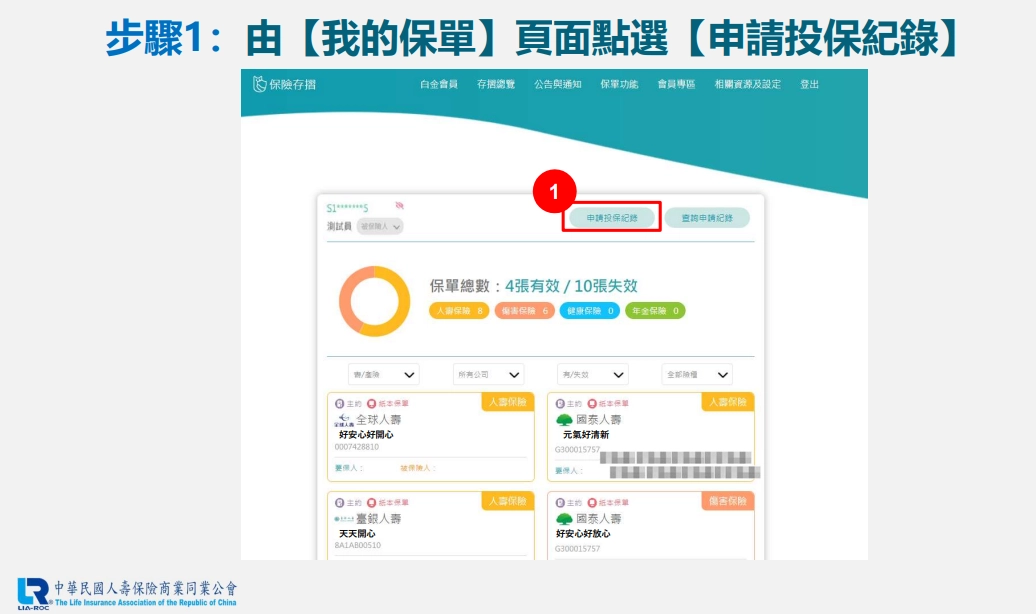Click the user name 測試員
1036x614 pixels.
[x=339, y=227]
